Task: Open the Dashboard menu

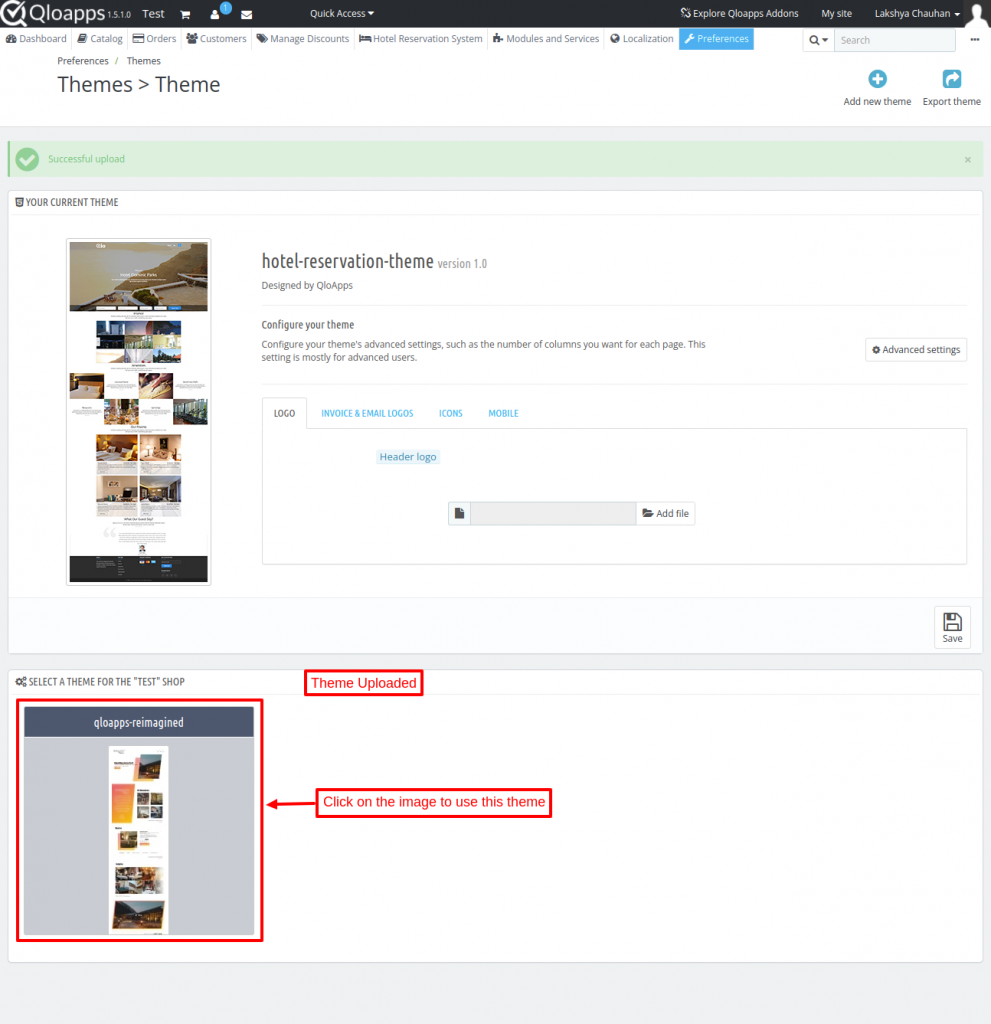Action: pyautogui.click(x=36, y=39)
